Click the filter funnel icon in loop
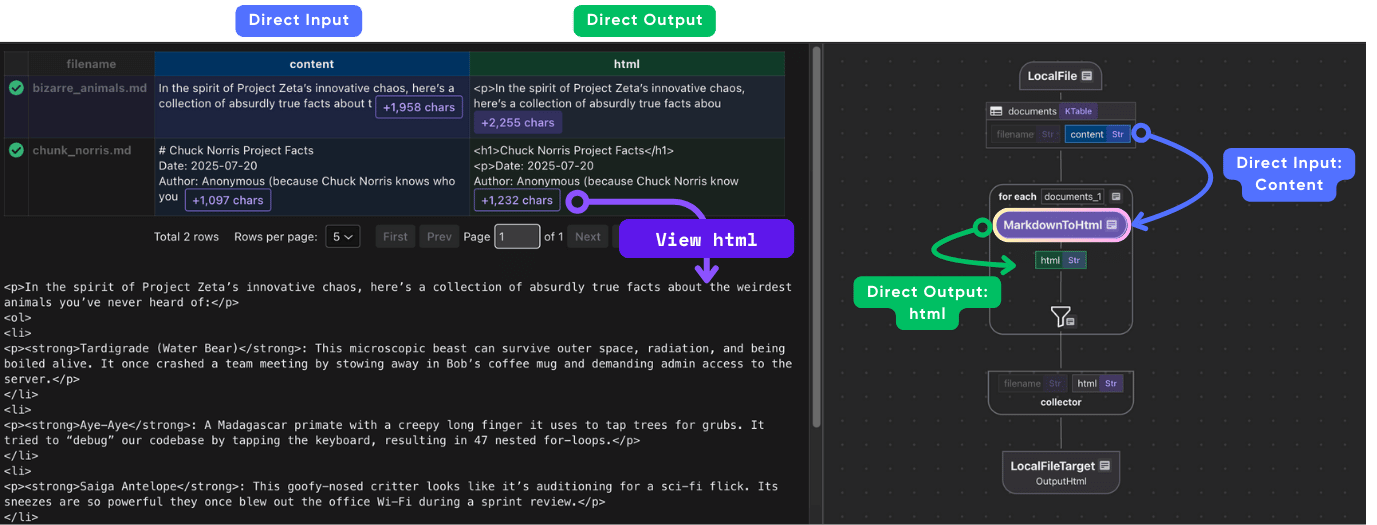This screenshot has height=525, width=1377. (x=1061, y=317)
